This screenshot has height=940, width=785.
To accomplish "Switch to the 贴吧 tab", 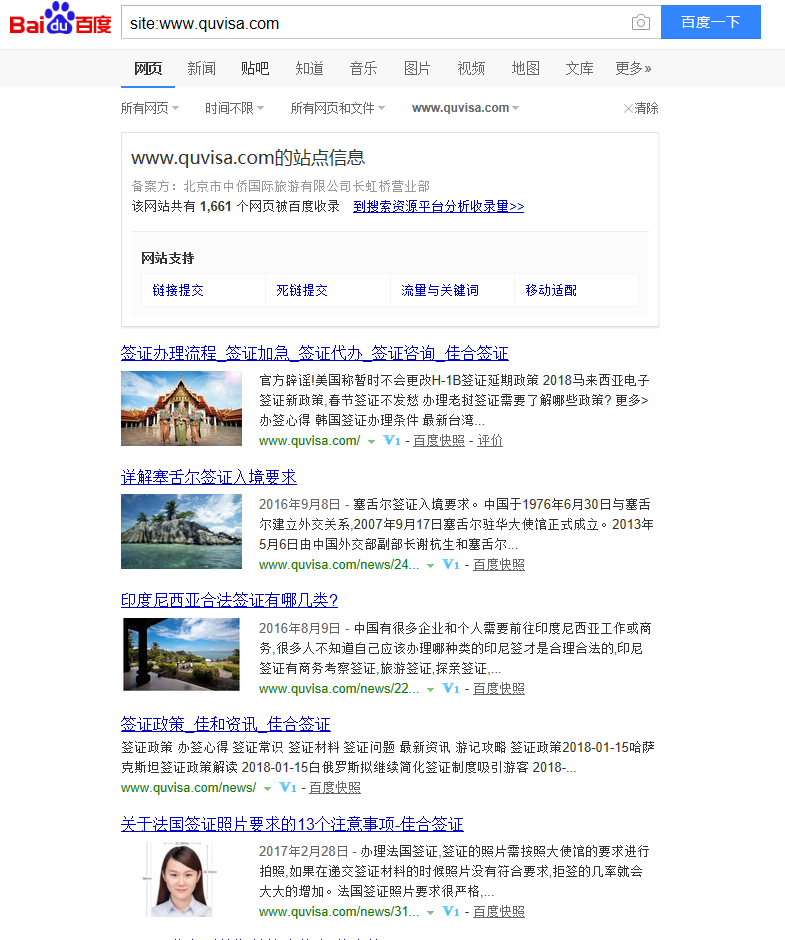I will point(255,69).
